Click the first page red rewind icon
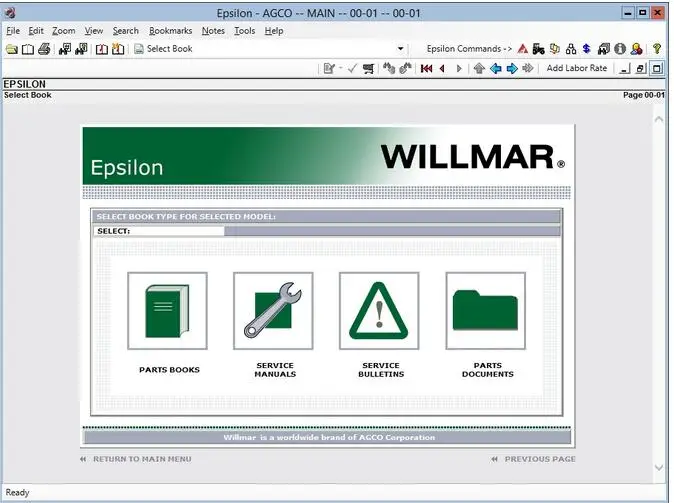 426,68
